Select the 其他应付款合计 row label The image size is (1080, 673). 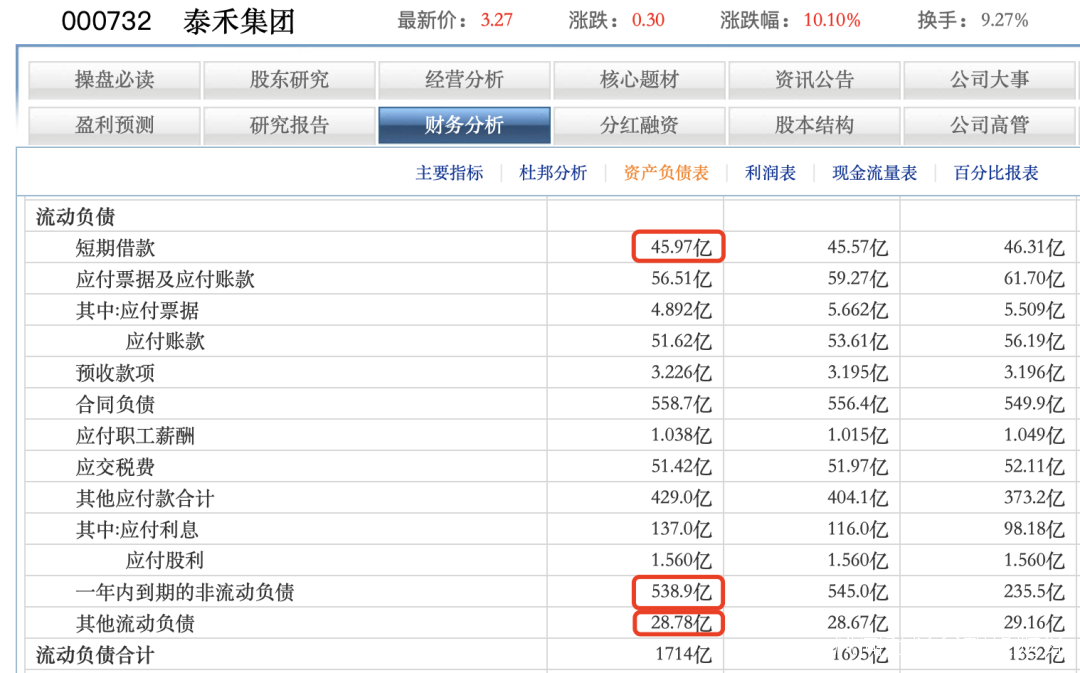point(145,499)
